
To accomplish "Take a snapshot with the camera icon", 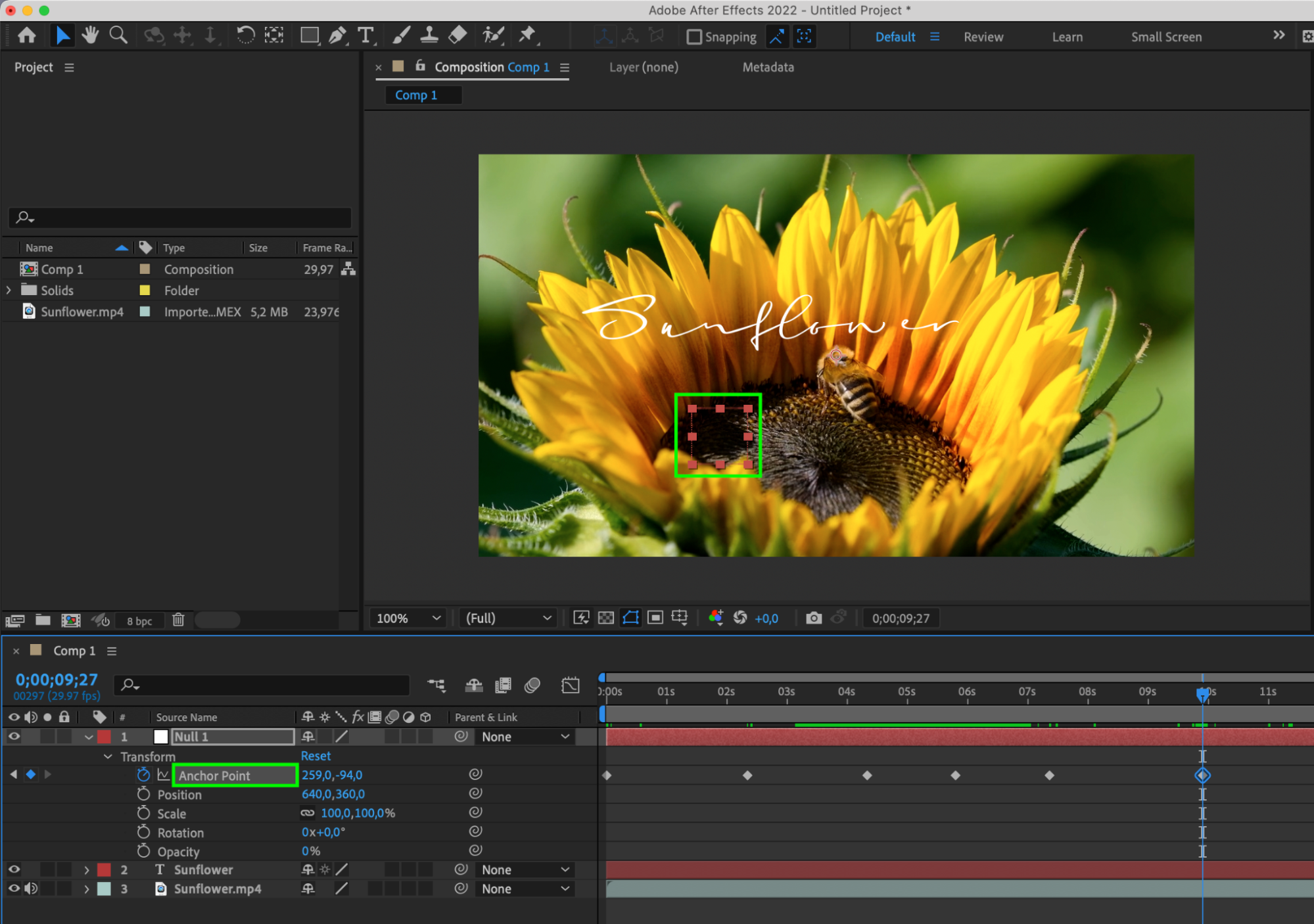I will pos(814,618).
